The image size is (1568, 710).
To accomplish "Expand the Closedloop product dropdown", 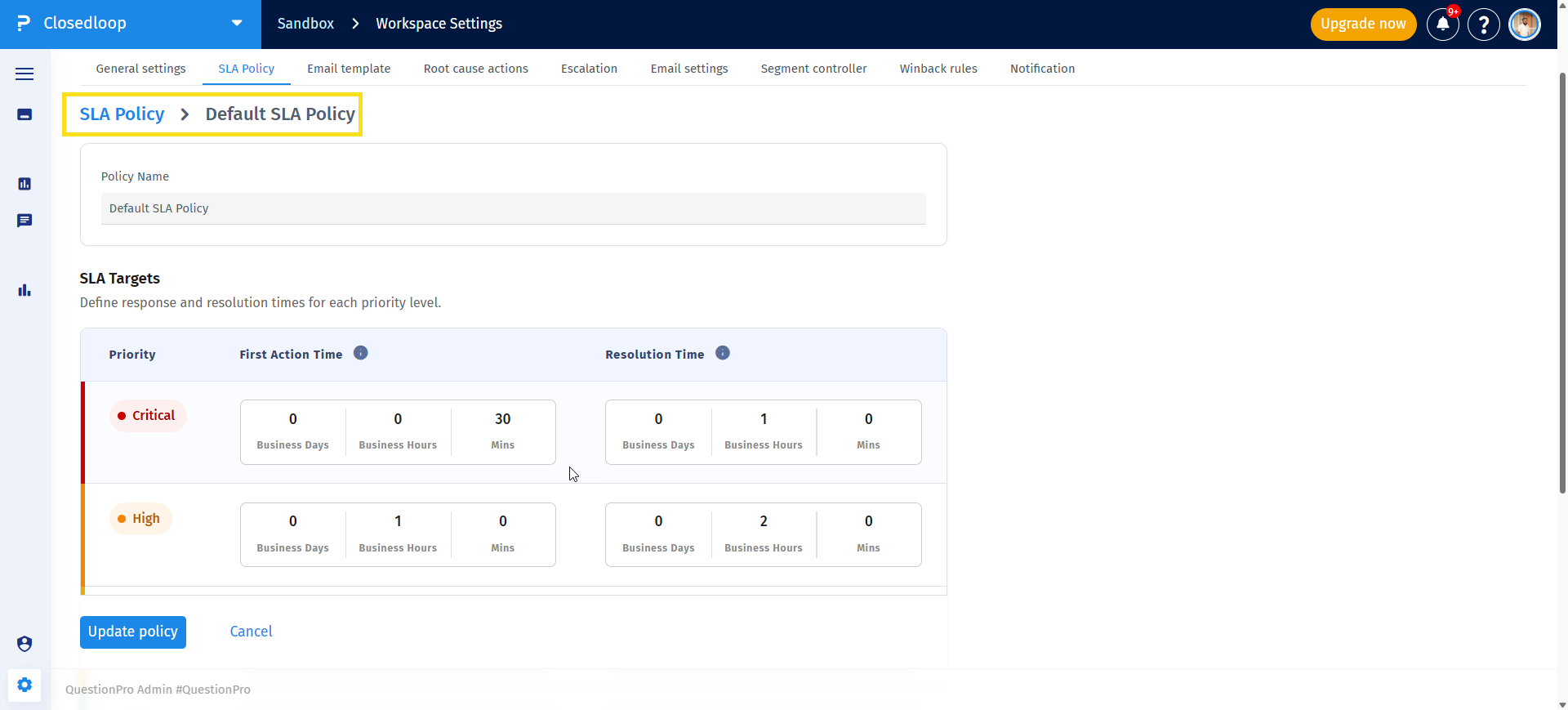I will click(x=237, y=23).
